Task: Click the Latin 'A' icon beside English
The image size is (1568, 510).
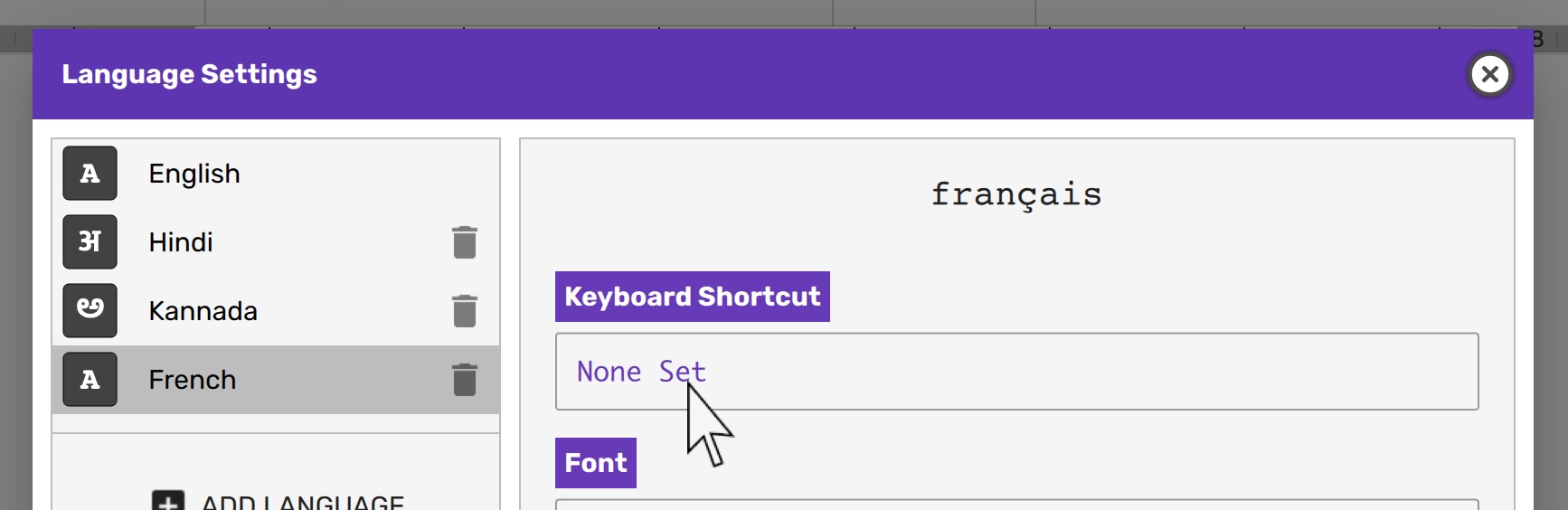Action: tap(90, 174)
